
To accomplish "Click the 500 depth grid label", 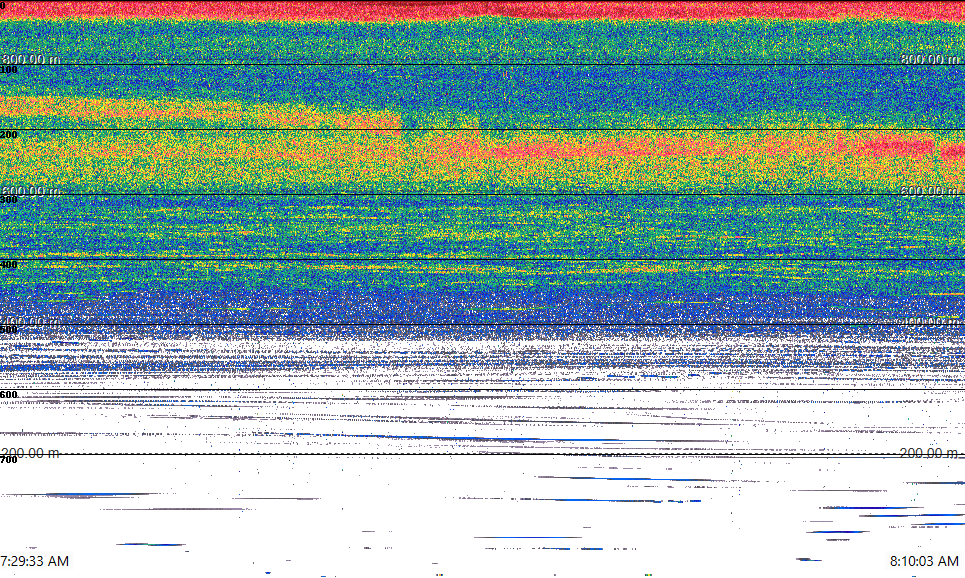I will tap(9, 329).
